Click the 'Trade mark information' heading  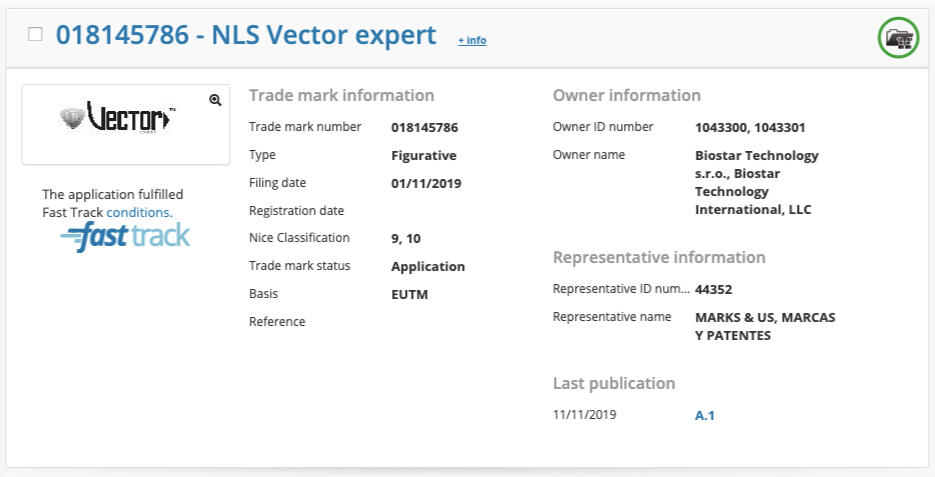click(341, 96)
